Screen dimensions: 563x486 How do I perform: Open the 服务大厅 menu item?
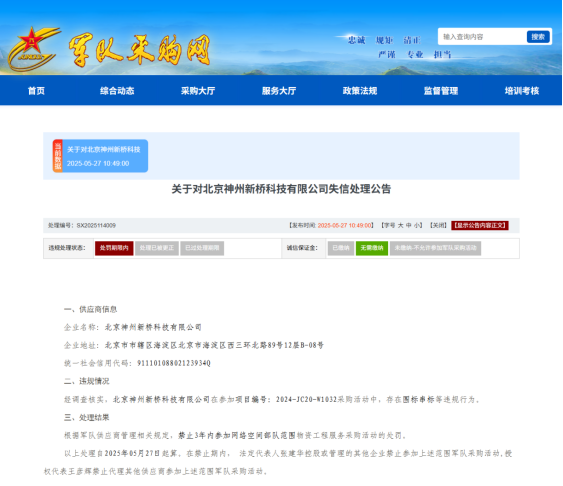(279, 91)
